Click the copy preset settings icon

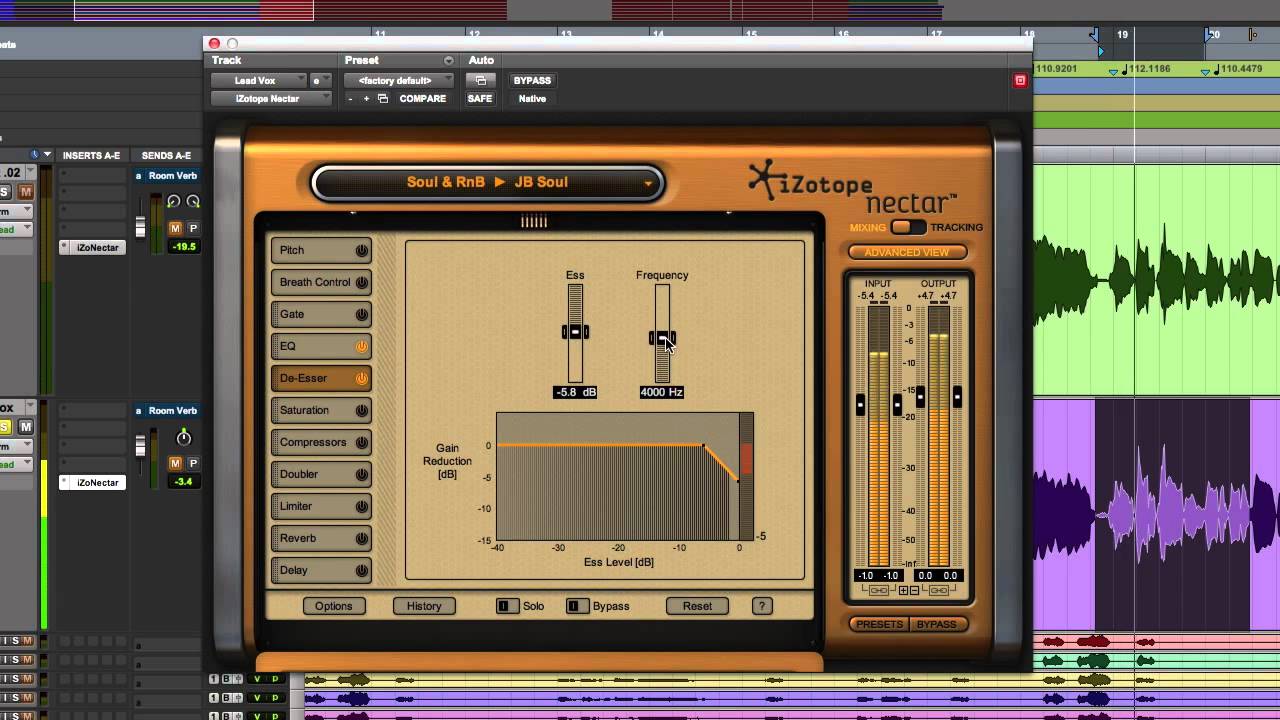pyautogui.click(x=382, y=99)
